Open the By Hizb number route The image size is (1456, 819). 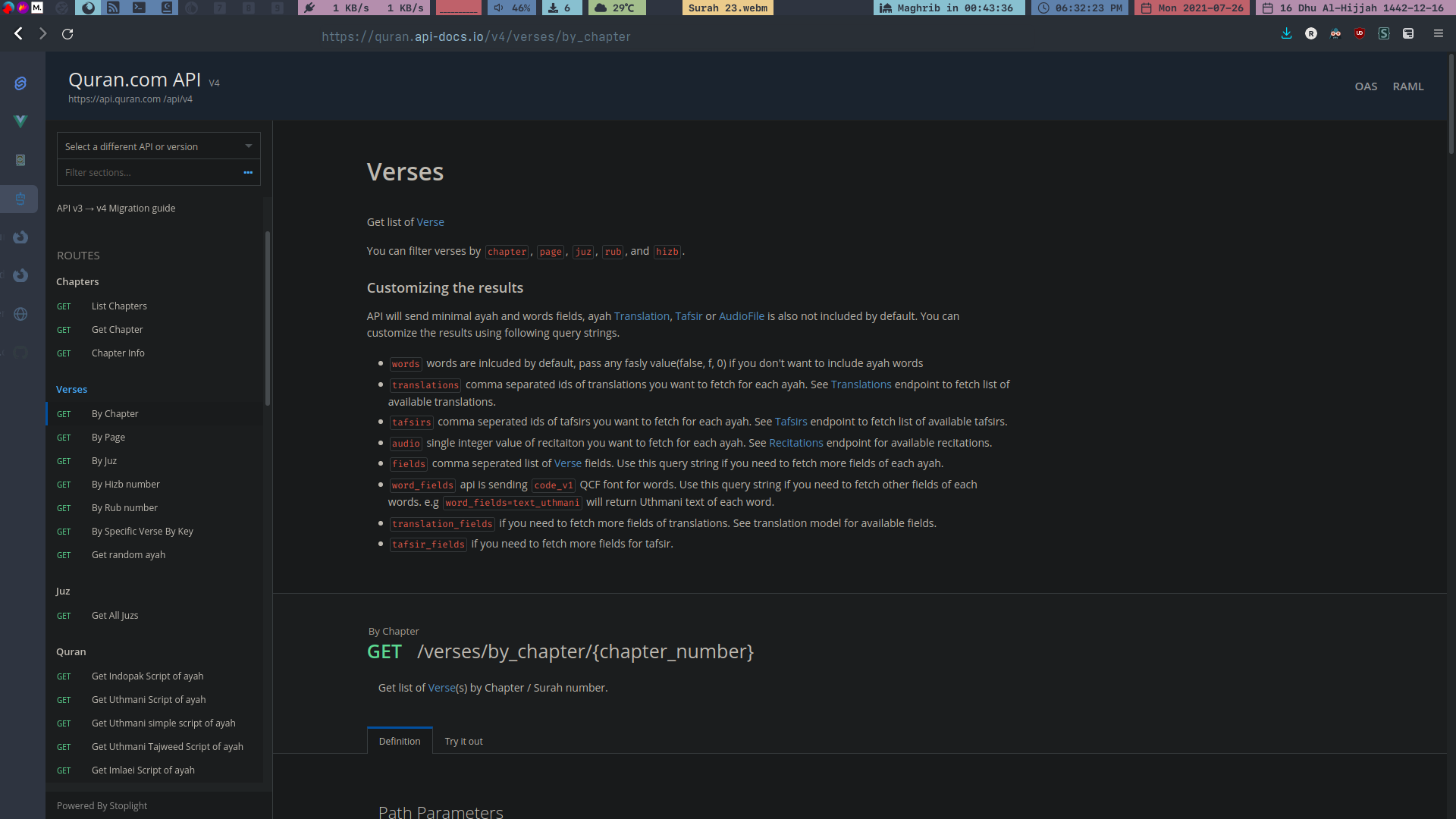tap(125, 485)
